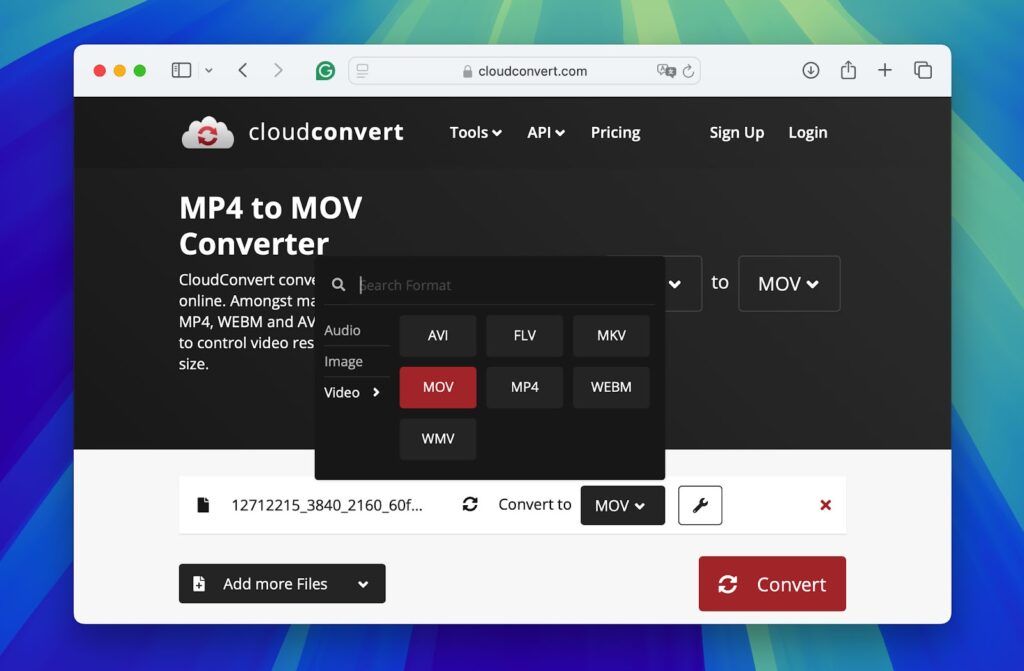Image resolution: width=1024 pixels, height=671 pixels.
Task: Click the lock icon in address bar
Action: tap(468, 71)
